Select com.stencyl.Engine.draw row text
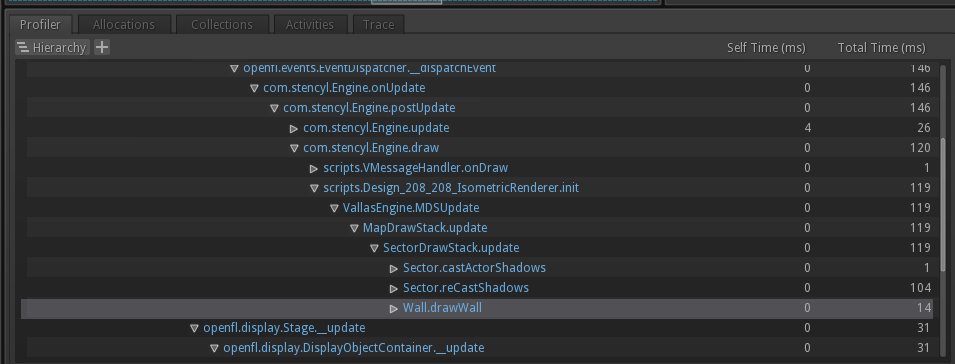This screenshot has width=955, height=364. point(371,148)
